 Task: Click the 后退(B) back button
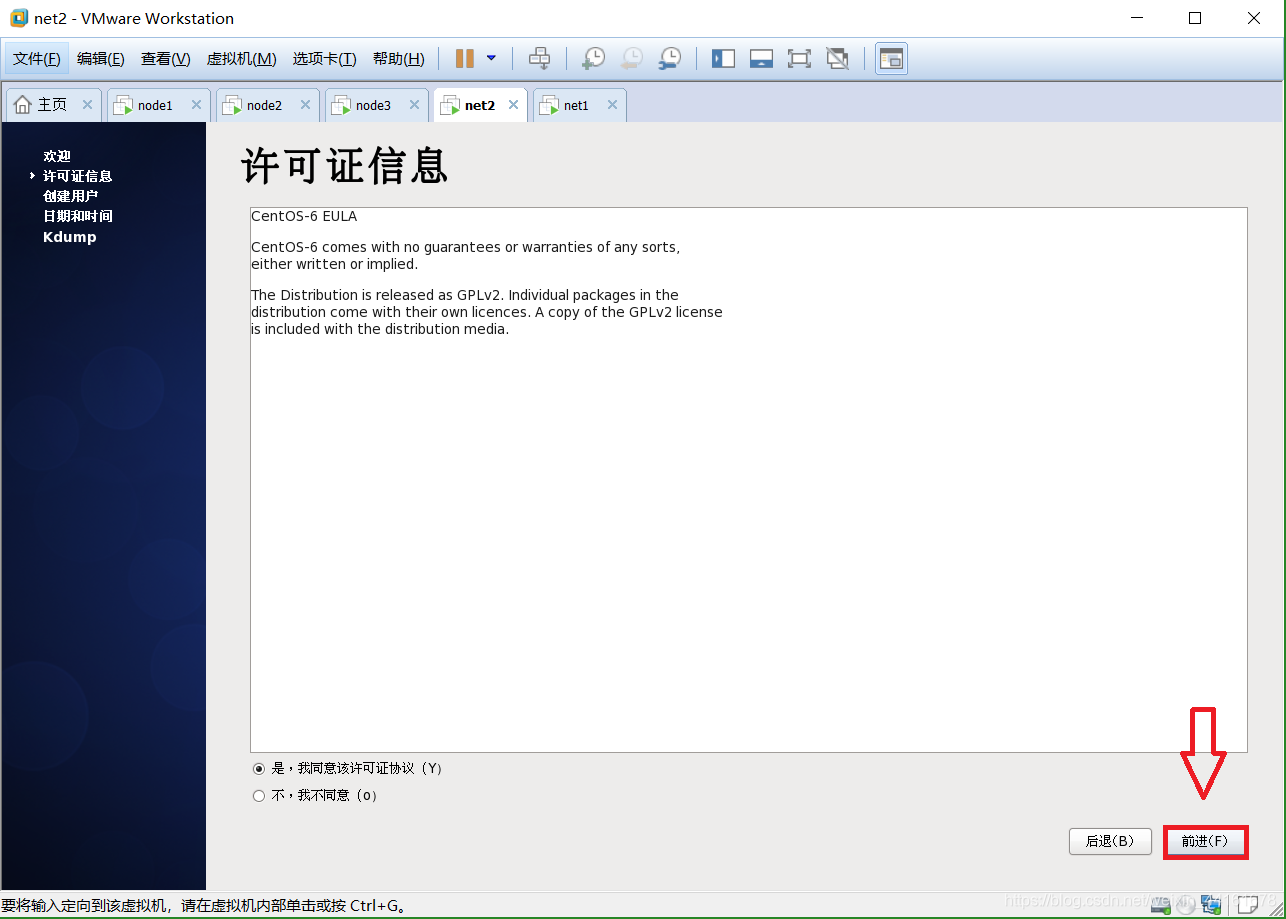point(1110,841)
